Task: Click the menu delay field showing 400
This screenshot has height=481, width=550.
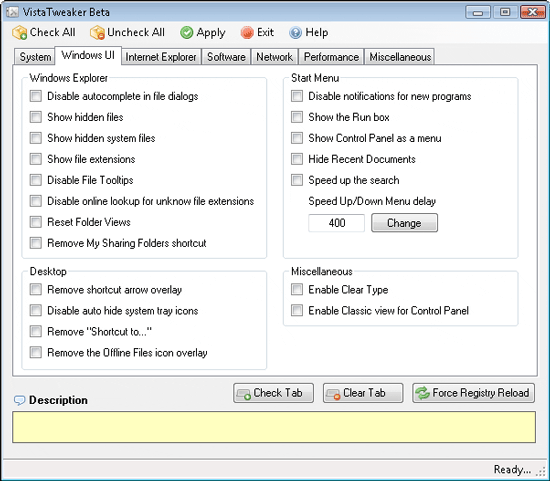Action: [336, 223]
